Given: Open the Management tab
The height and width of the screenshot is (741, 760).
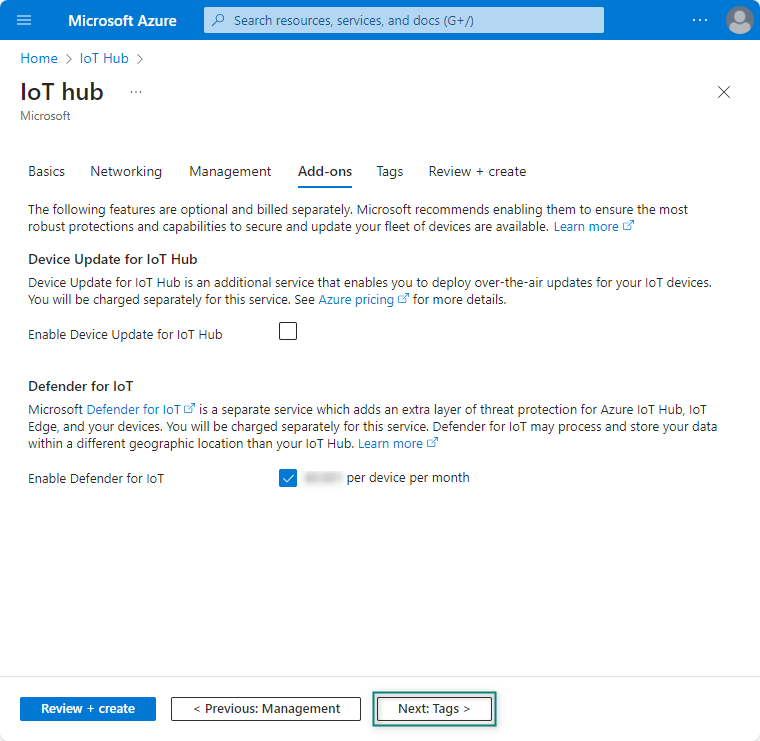Looking at the screenshot, I should (x=230, y=171).
